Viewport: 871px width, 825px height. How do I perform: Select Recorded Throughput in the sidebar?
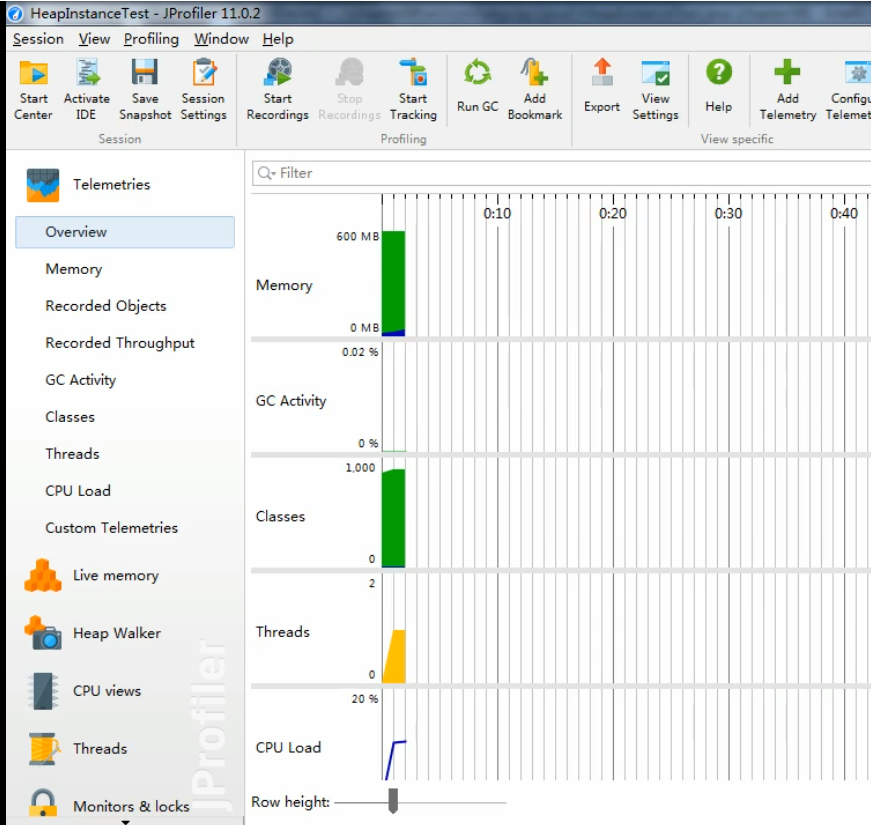[120, 343]
